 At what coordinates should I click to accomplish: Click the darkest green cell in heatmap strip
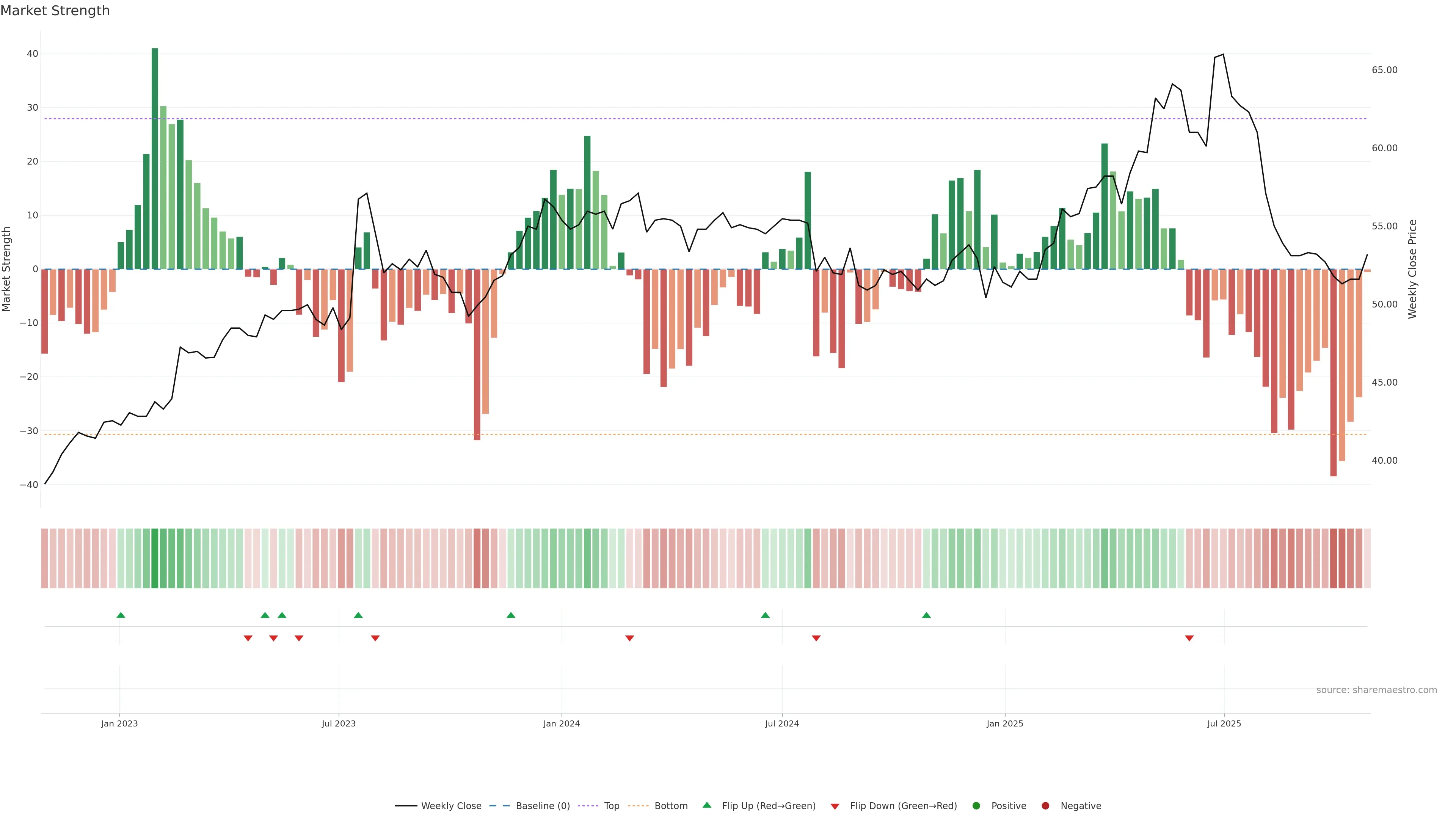point(155,559)
